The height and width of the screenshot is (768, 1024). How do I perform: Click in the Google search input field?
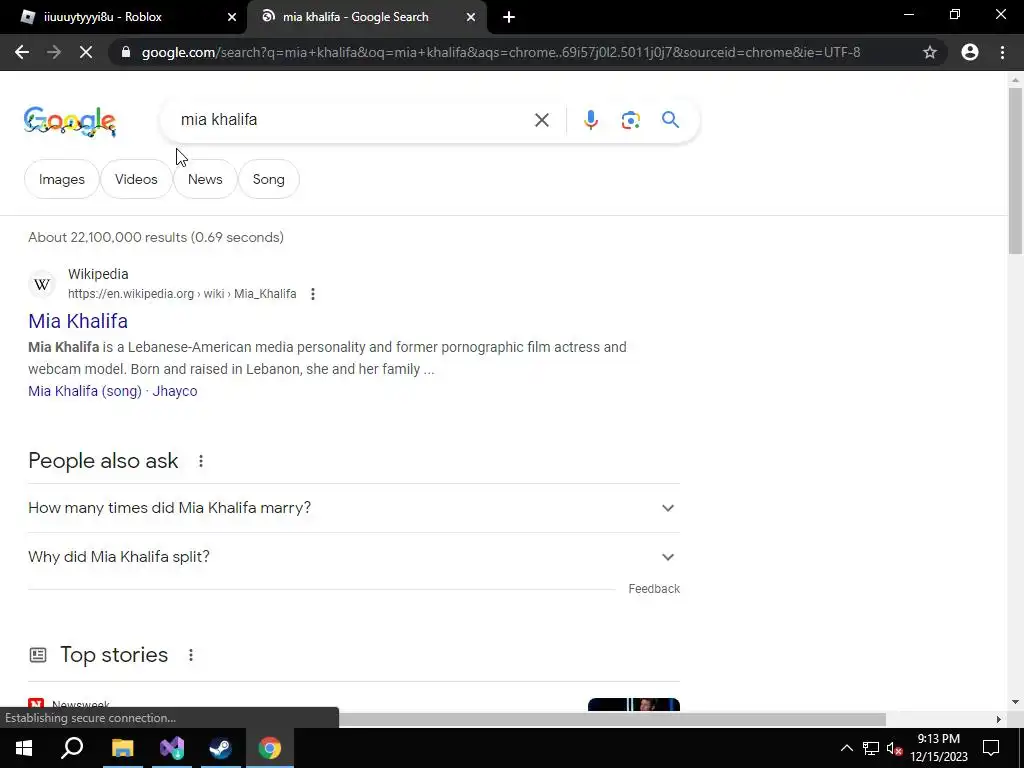click(x=353, y=120)
